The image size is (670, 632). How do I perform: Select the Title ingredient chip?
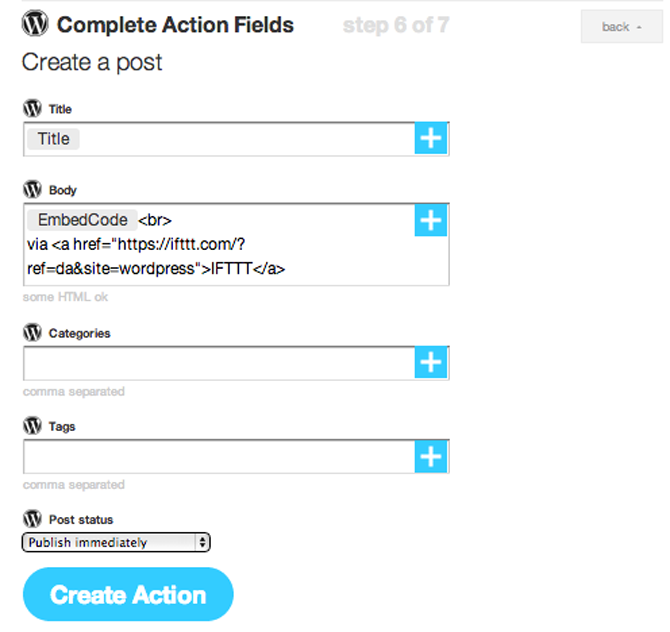pos(53,139)
